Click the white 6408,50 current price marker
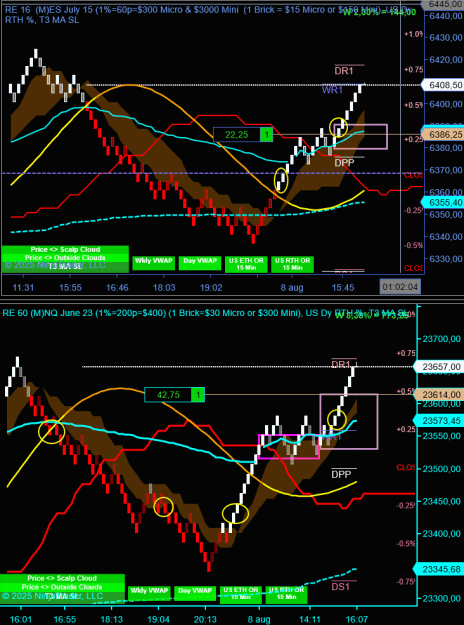 (443, 85)
